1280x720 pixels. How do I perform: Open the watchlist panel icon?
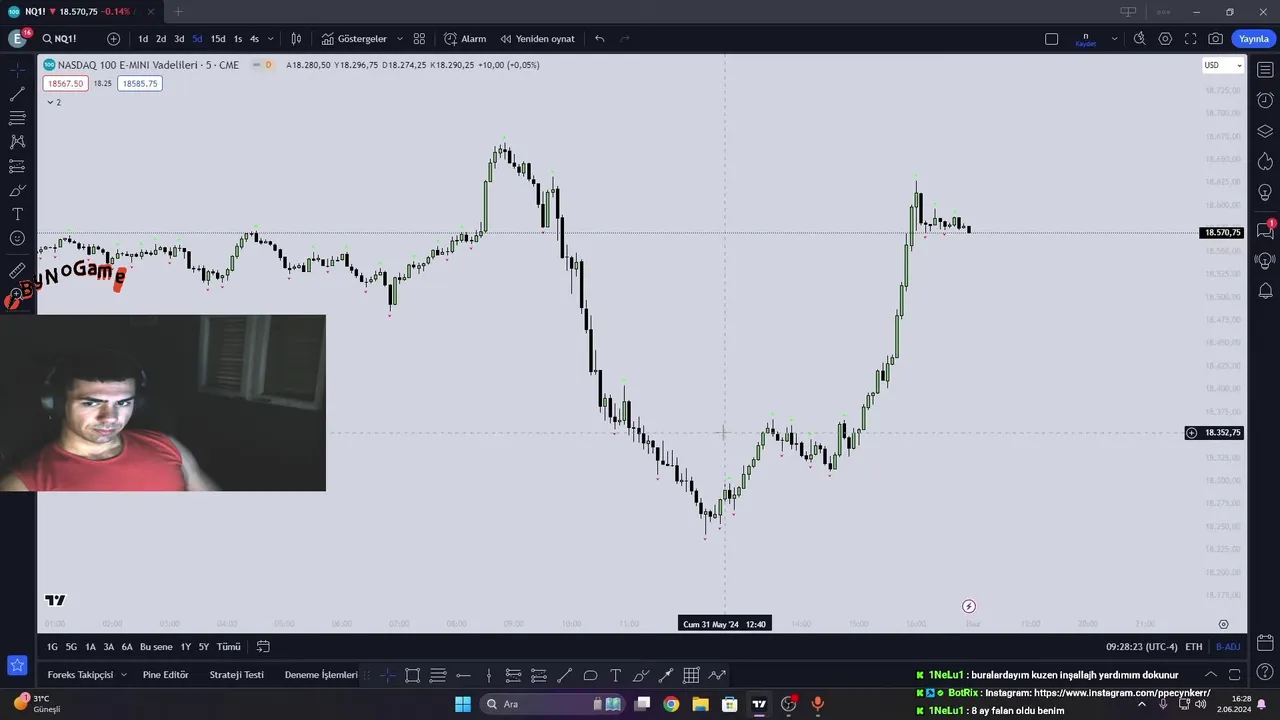1265,70
